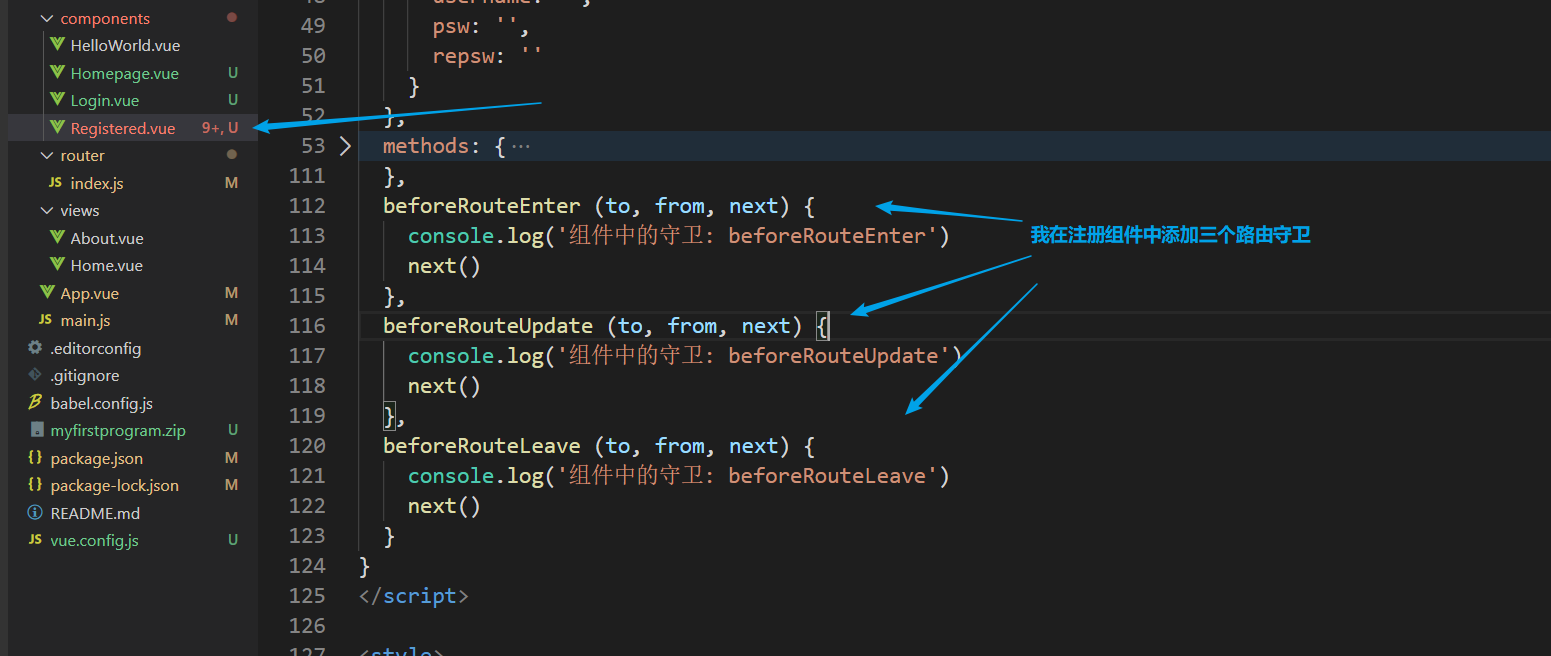Click Vue icon beside App.vue
The height and width of the screenshot is (656, 1551).
click(47, 293)
